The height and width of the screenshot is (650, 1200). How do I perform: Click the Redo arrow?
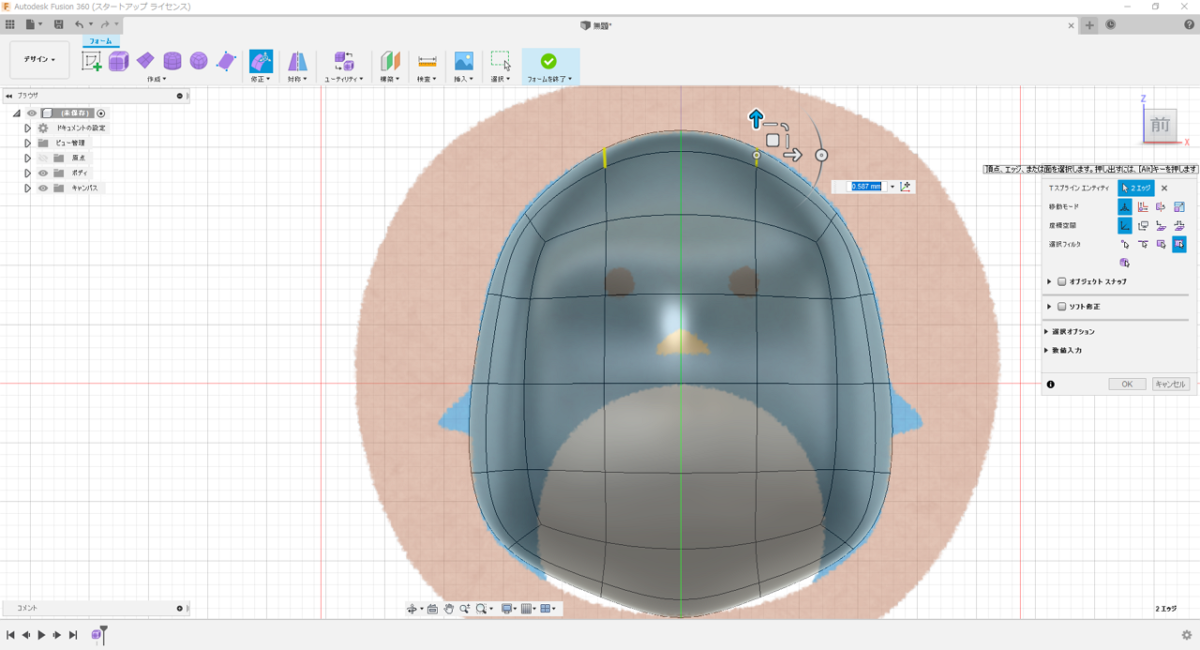pyautogui.click(x=104, y=24)
